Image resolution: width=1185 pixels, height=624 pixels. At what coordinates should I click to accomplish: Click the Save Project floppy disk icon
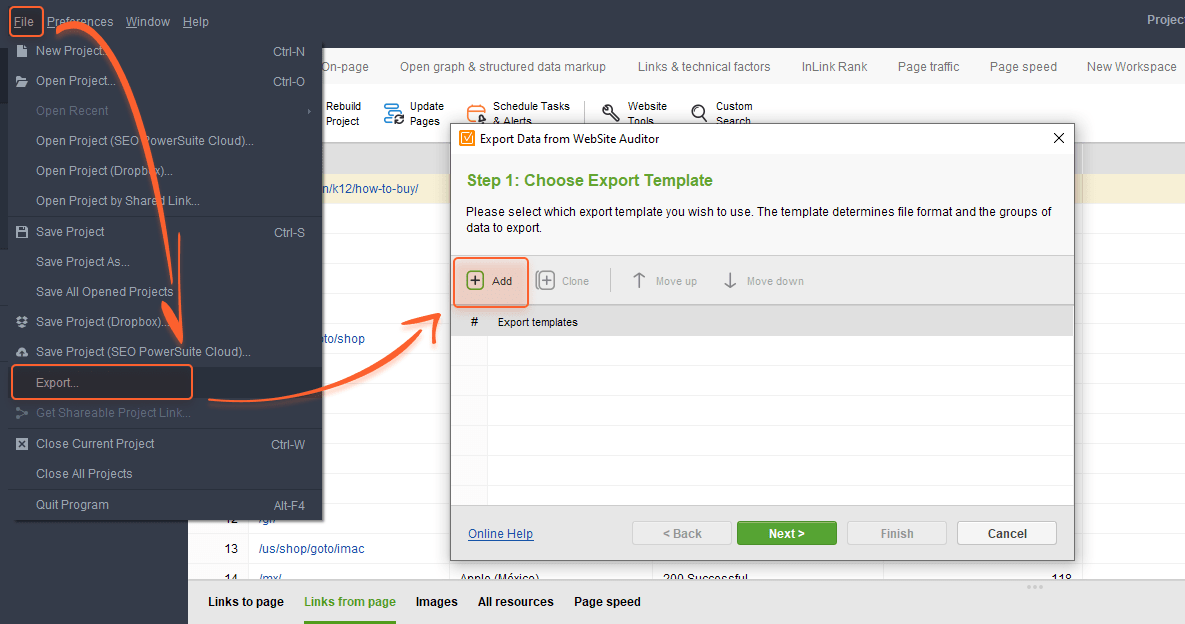click(x=22, y=232)
